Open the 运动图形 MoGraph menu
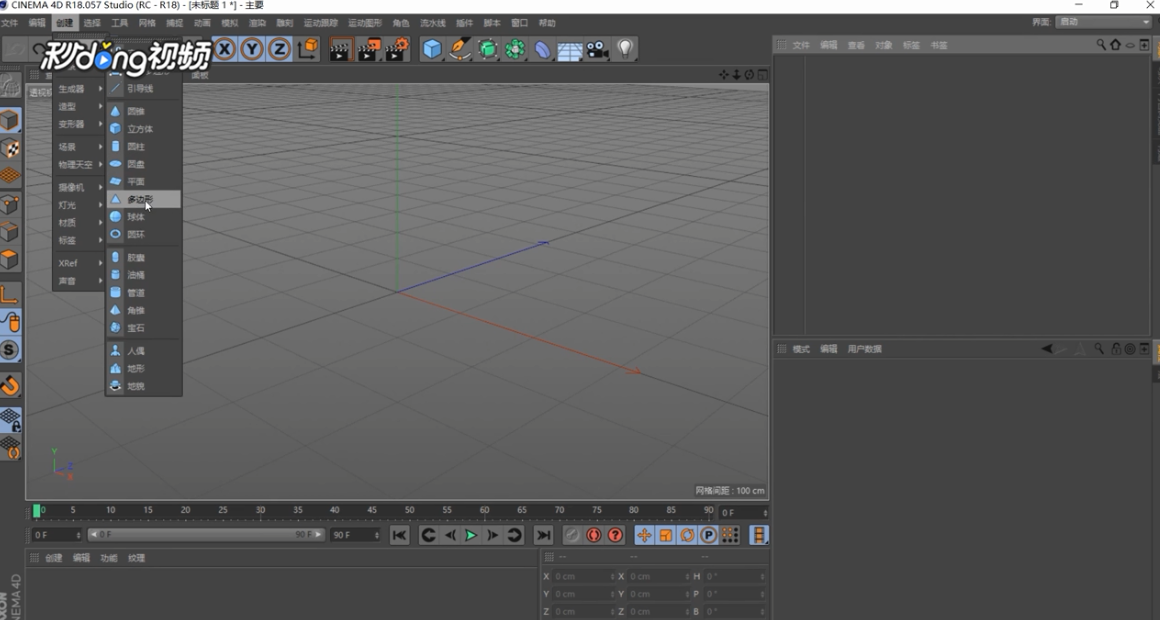 (x=365, y=23)
